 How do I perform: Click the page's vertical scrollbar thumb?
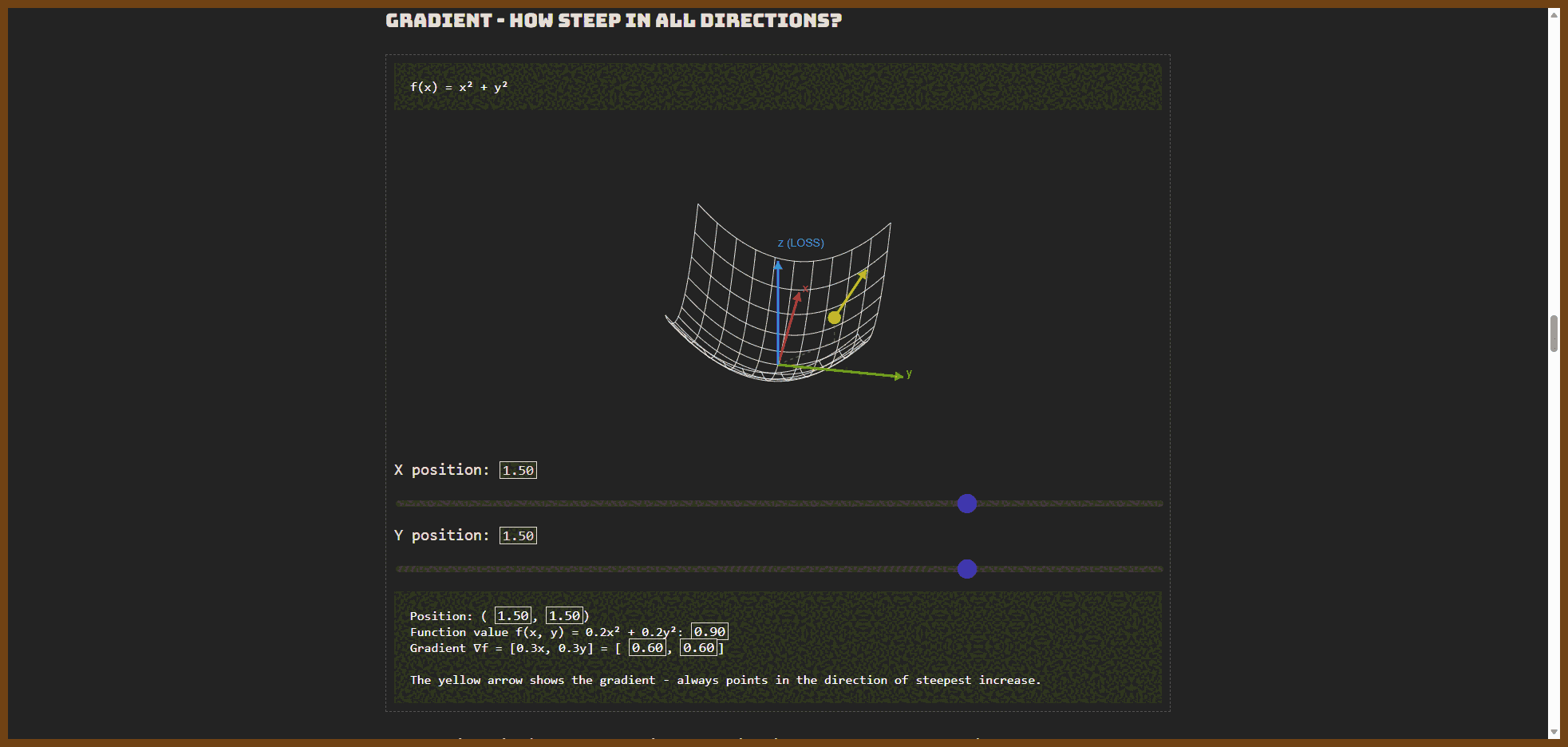tap(1554, 333)
